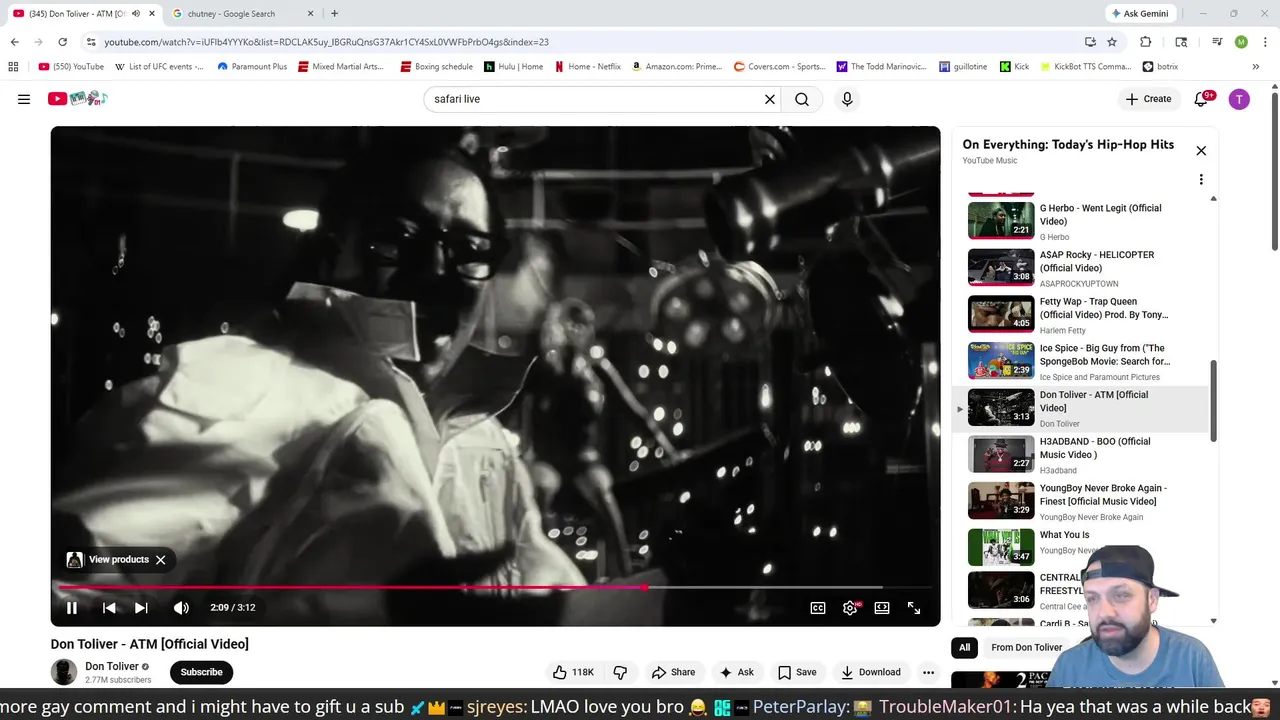The width and height of the screenshot is (1280, 720).
Task: Open a new browser tab
Action: click(334, 14)
